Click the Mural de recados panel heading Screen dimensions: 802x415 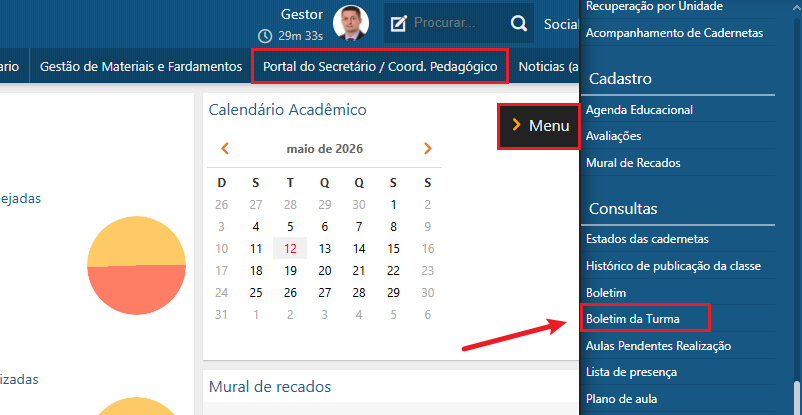tap(270, 386)
